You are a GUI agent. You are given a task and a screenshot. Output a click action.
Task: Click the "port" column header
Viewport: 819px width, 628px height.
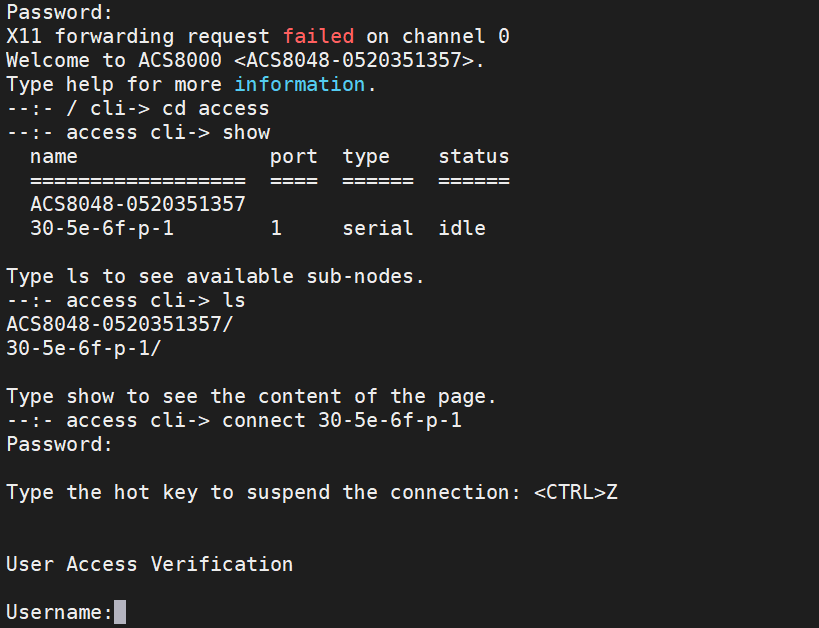[x=294, y=156]
